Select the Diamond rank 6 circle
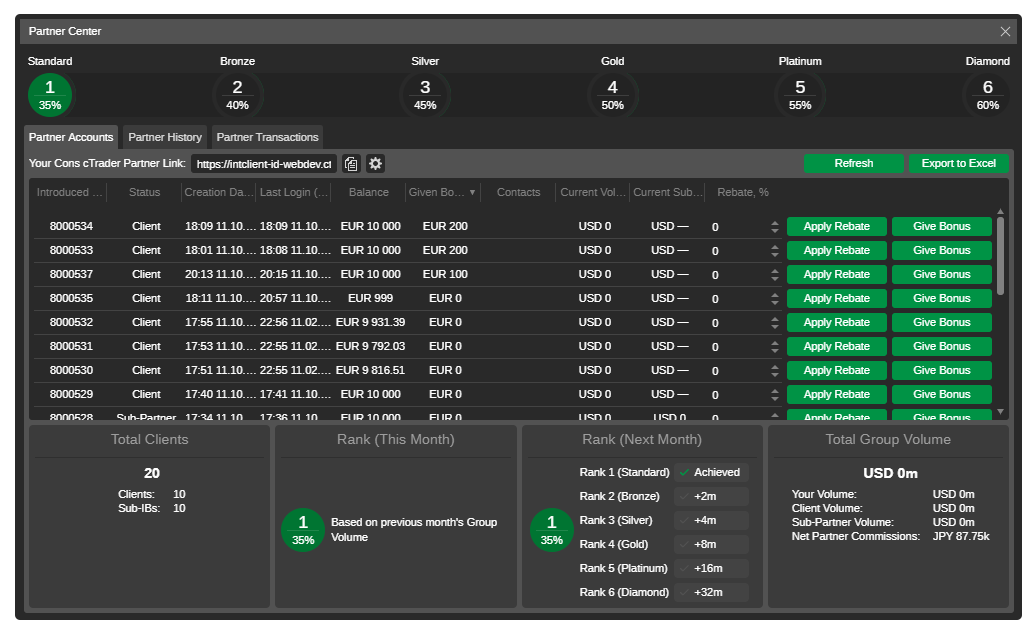1033x633 pixels. coord(988,96)
